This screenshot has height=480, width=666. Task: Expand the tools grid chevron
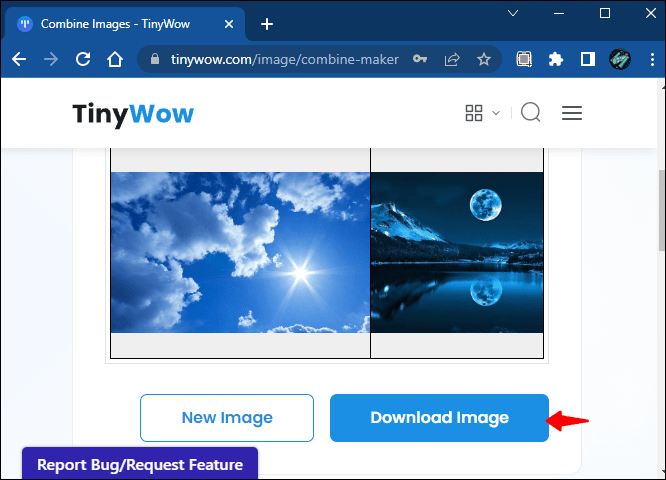(x=496, y=113)
